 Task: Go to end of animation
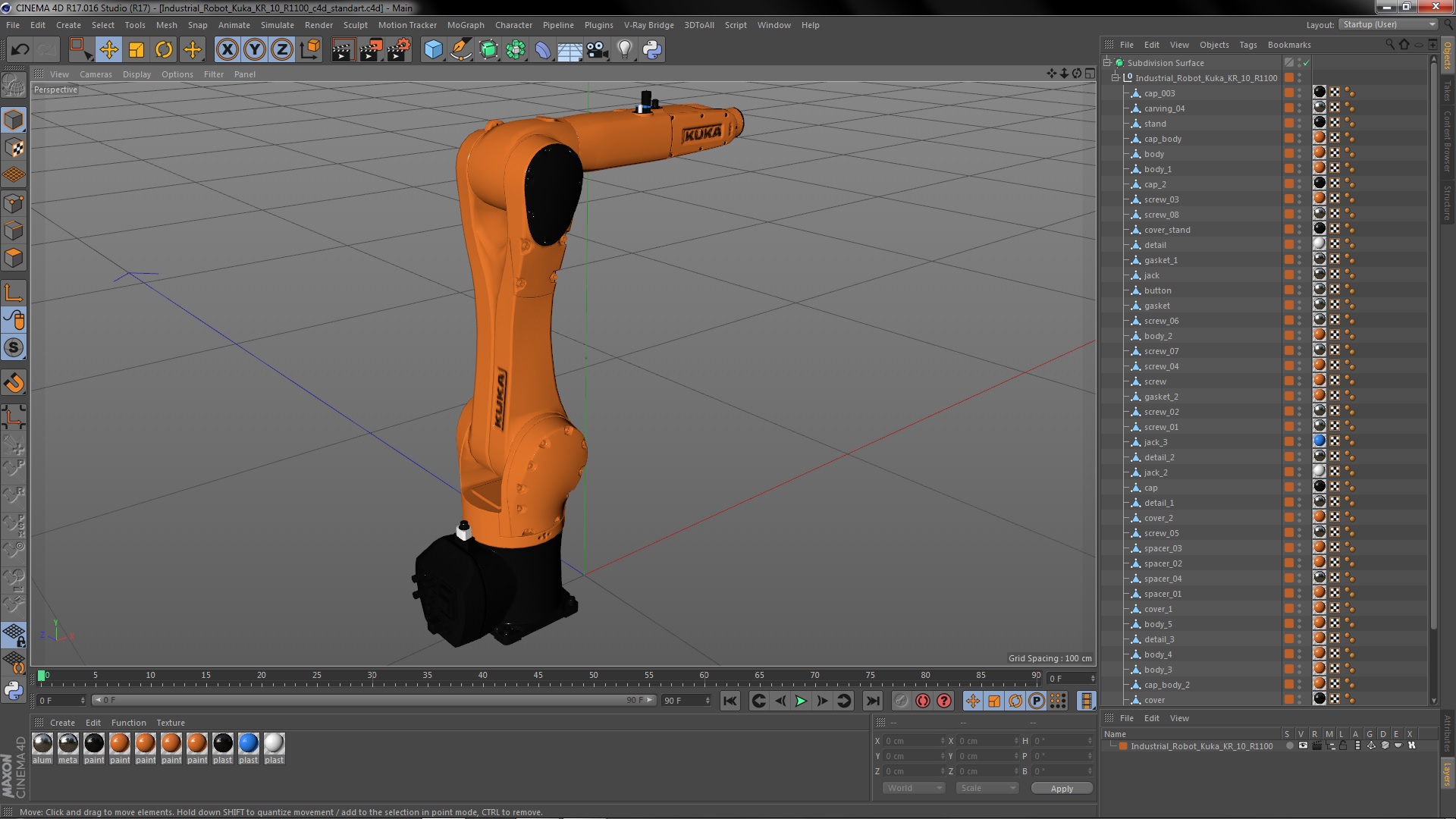click(873, 701)
